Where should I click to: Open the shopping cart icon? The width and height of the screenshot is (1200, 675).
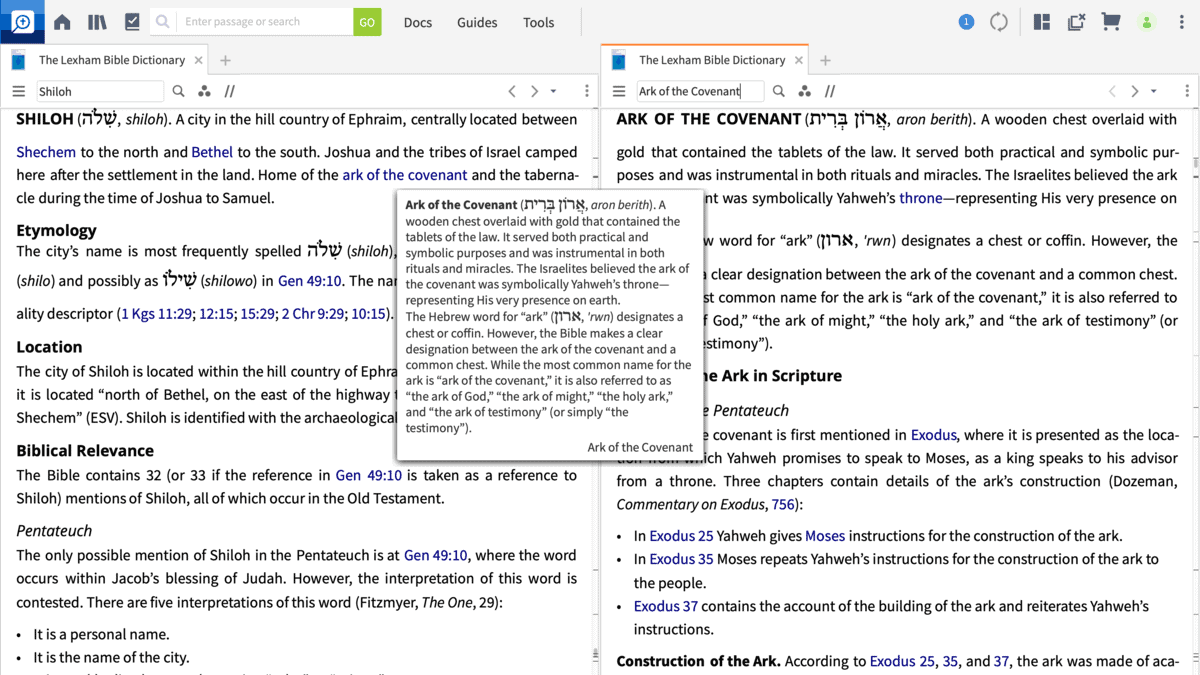[1110, 22]
